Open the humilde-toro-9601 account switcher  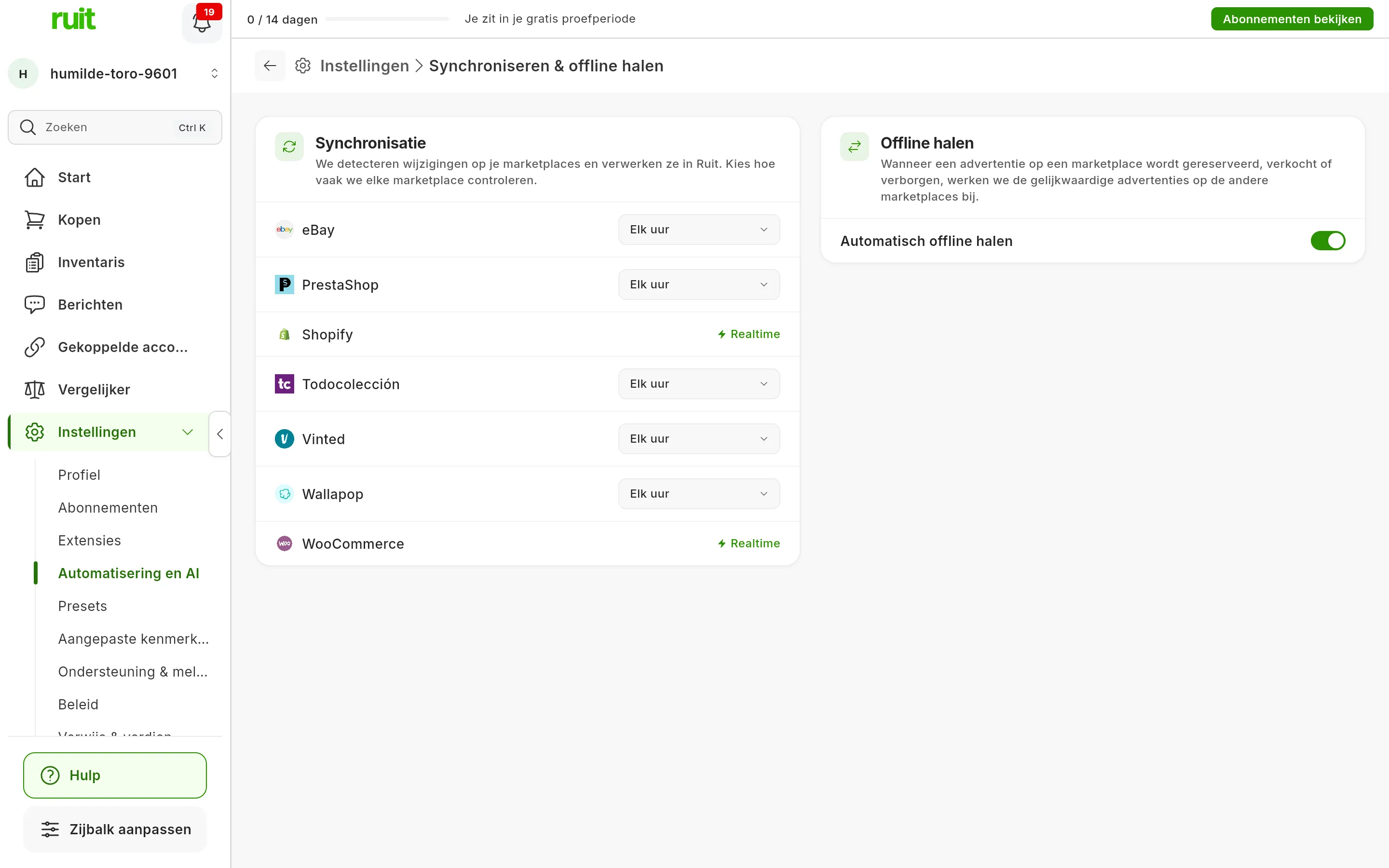115,73
